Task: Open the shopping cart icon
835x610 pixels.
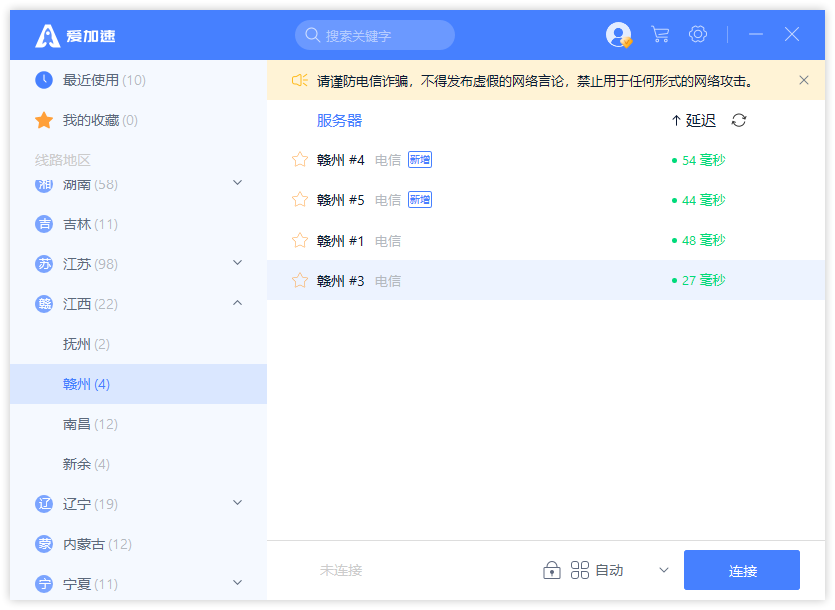Action: pyautogui.click(x=660, y=35)
